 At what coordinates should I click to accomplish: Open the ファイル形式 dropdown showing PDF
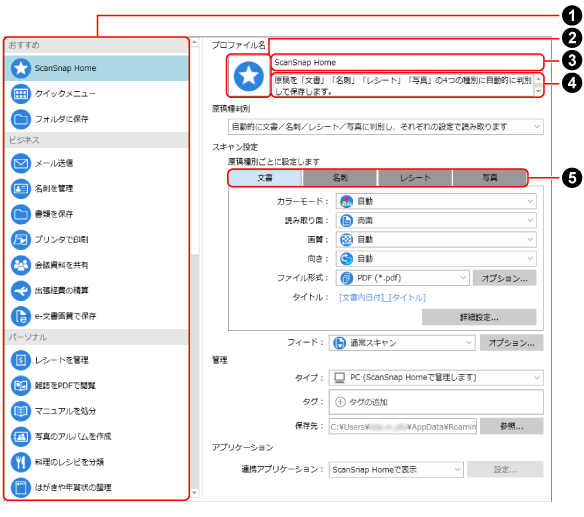click(x=402, y=278)
